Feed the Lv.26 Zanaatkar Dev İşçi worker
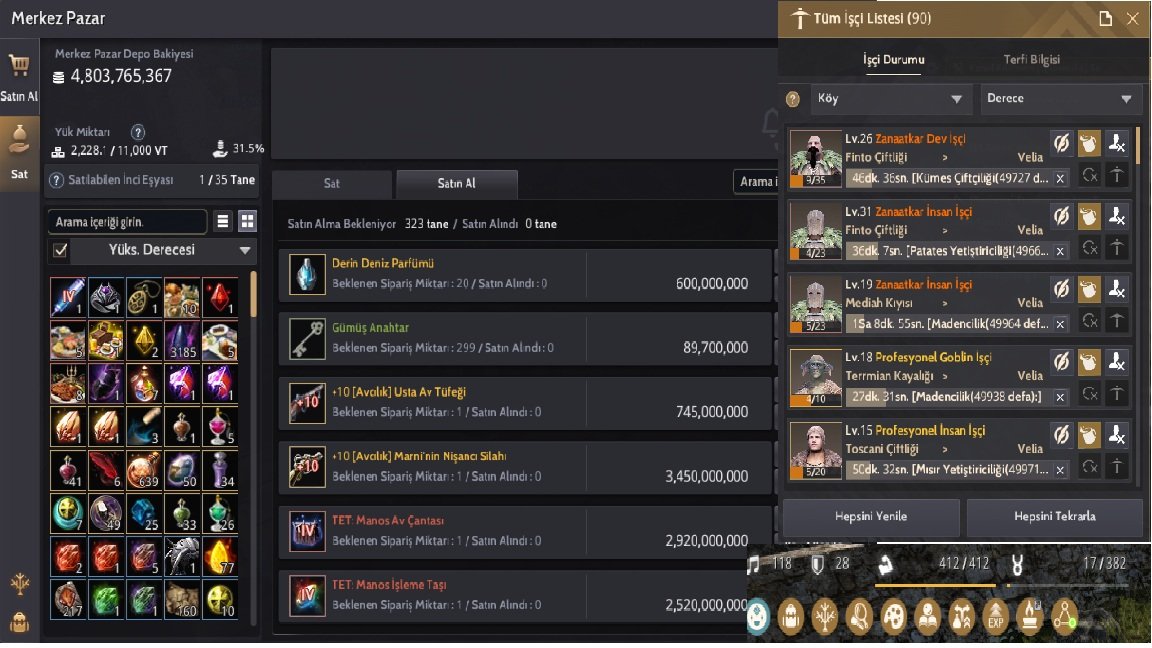The height and width of the screenshot is (648, 1152). (1089, 143)
